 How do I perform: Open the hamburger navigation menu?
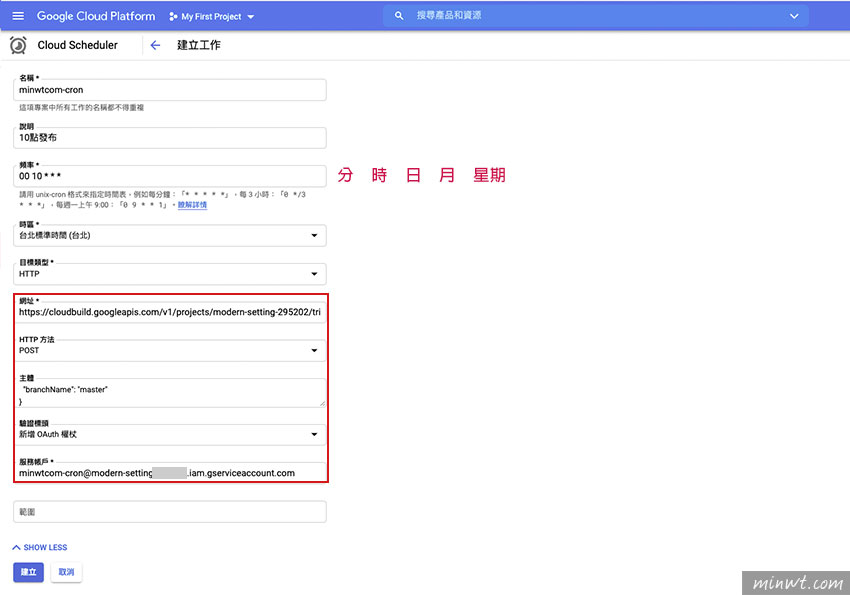(18, 16)
